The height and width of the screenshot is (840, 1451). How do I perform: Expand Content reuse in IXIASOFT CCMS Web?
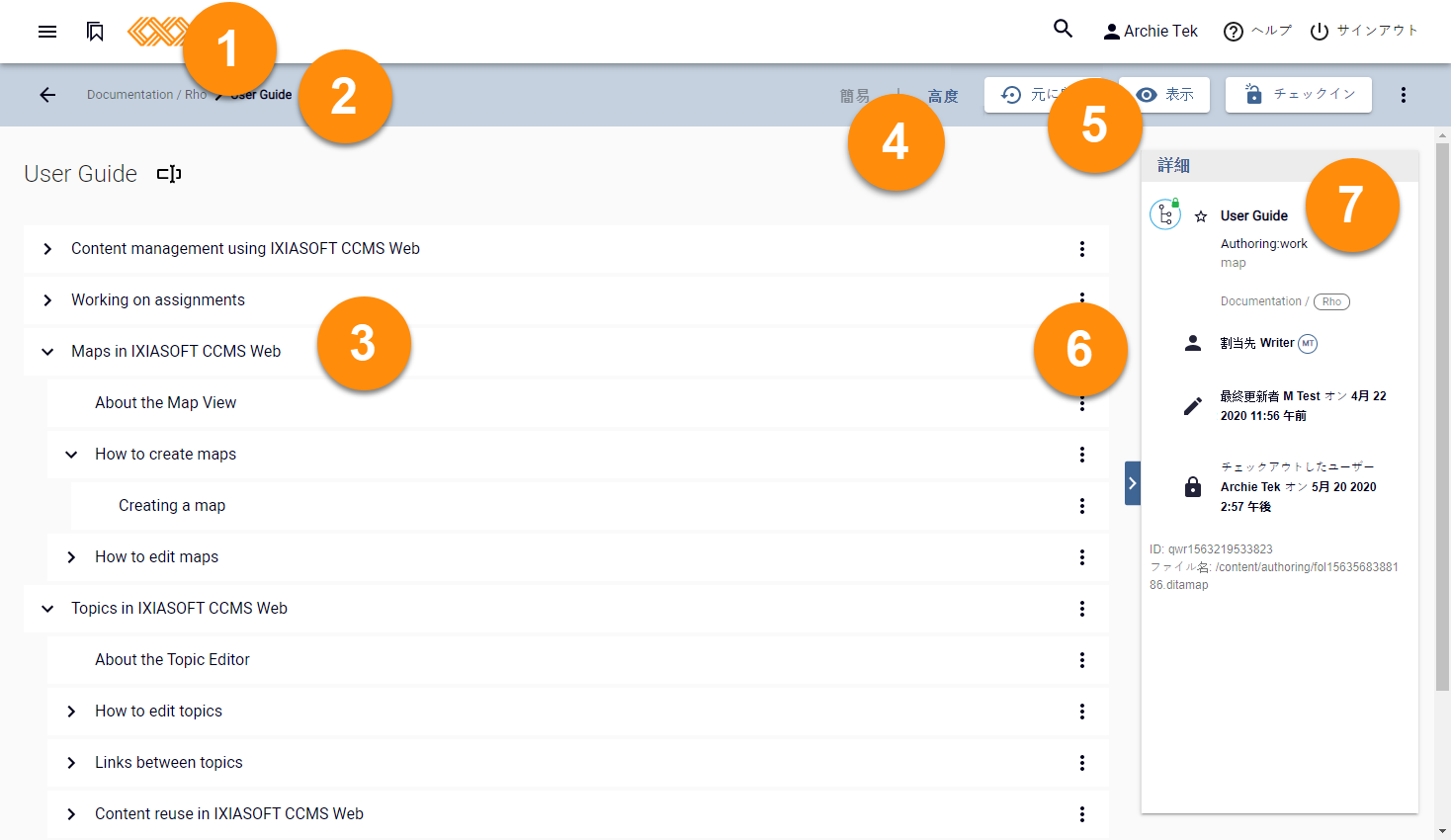pos(71,814)
